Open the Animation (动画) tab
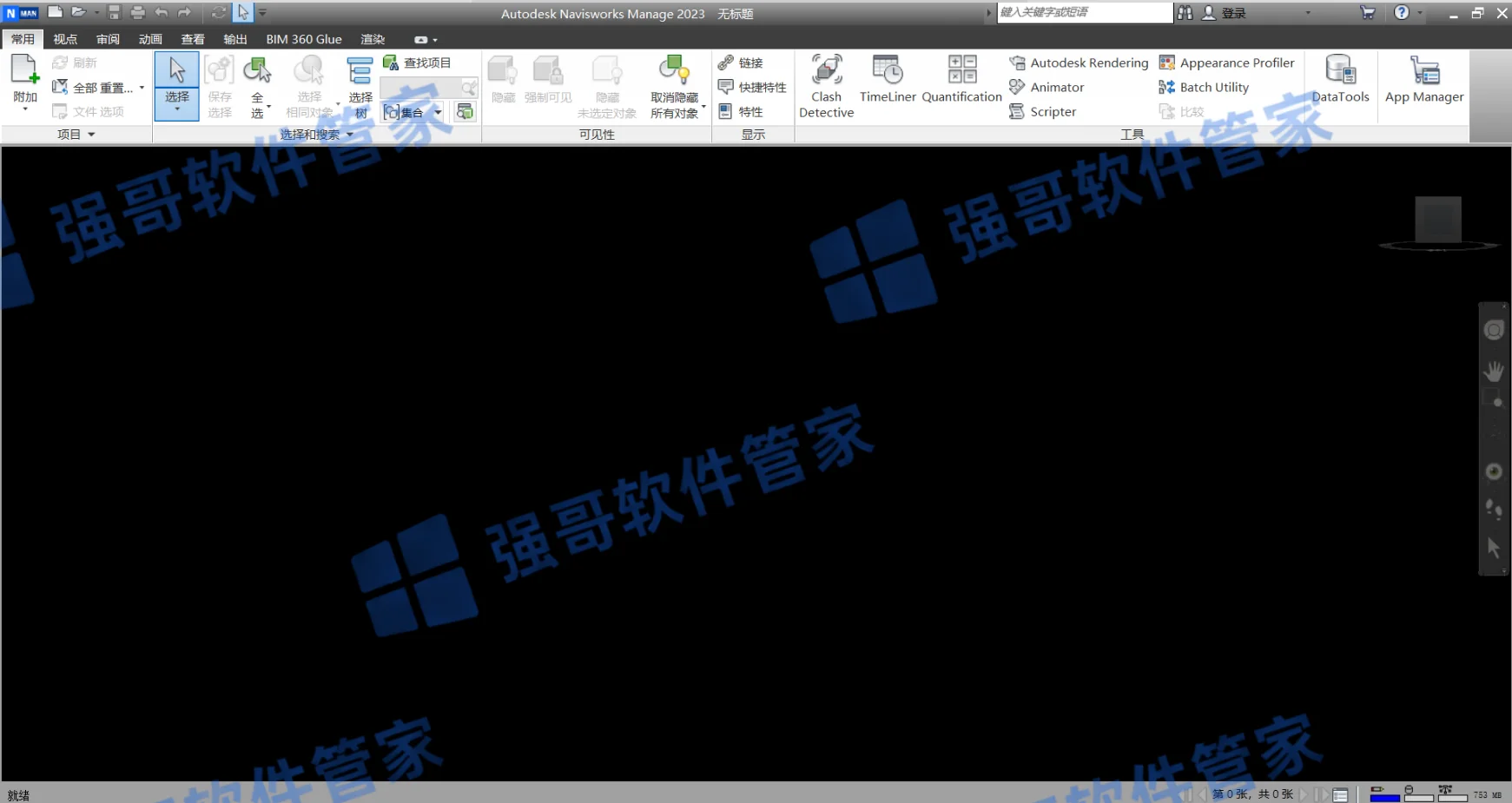Screen dimensions: 1512x803 [x=150, y=39]
